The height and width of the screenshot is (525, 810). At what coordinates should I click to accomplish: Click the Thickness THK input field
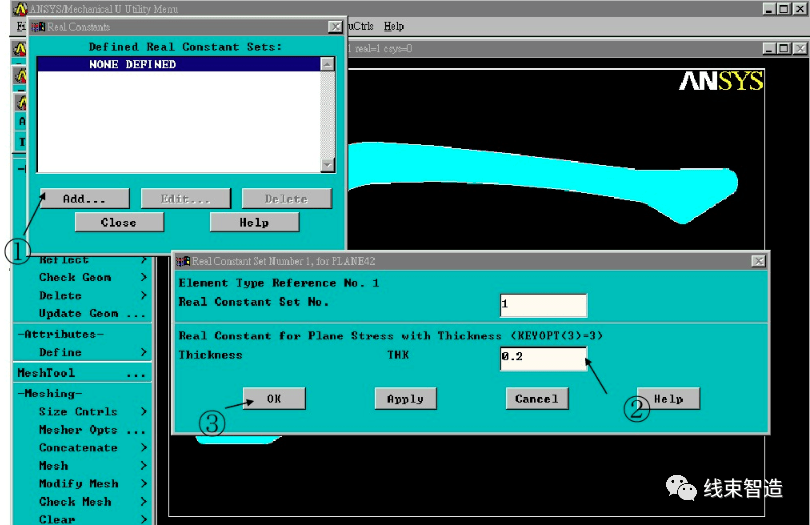pyautogui.click(x=543, y=358)
